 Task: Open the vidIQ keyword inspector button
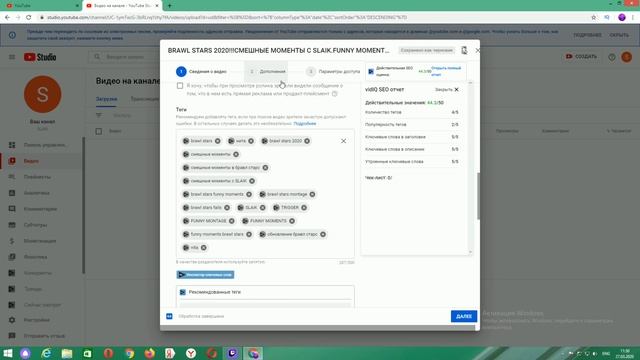pos(205,275)
